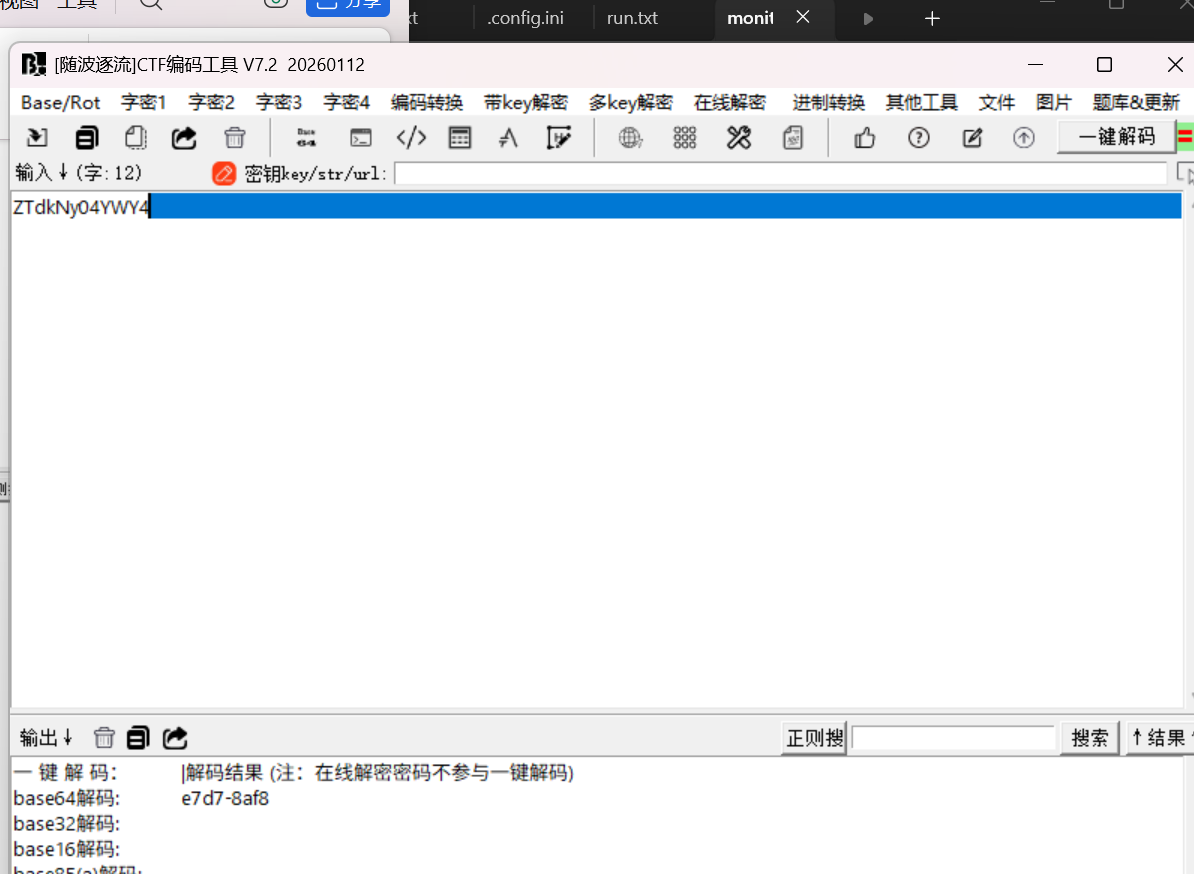Click the code brackets icon
This screenshot has width=1194, height=874.
411,138
